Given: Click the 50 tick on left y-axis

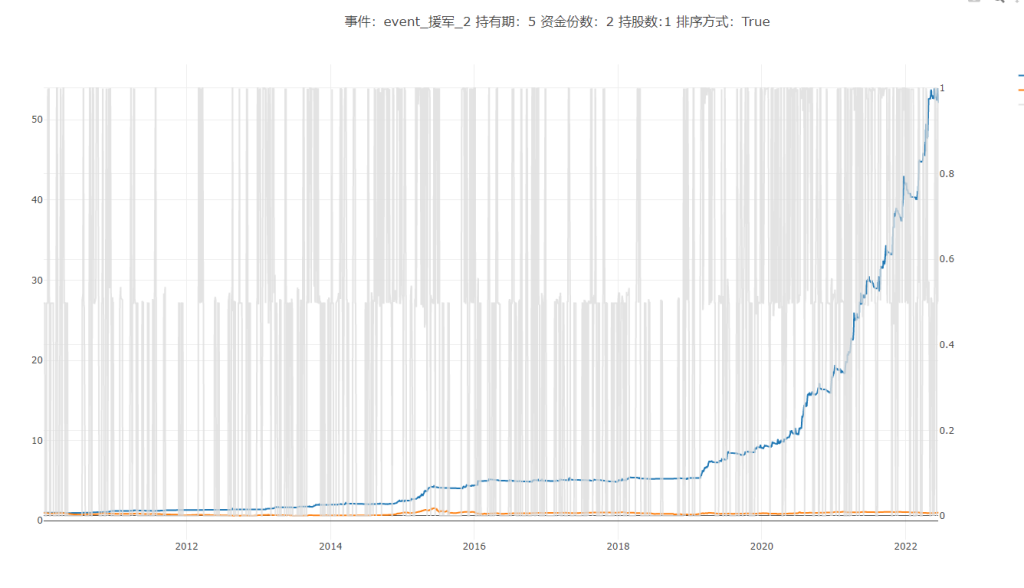Looking at the screenshot, I should click(36, 119).
